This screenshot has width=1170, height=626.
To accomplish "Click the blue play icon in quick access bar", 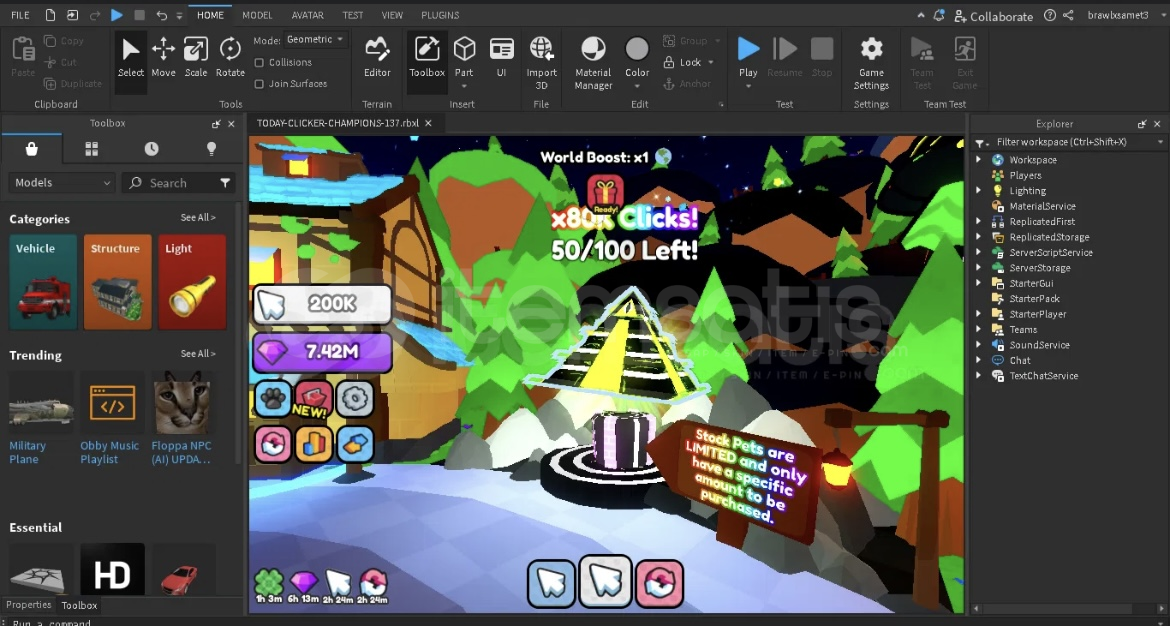I will pos(116,15).
